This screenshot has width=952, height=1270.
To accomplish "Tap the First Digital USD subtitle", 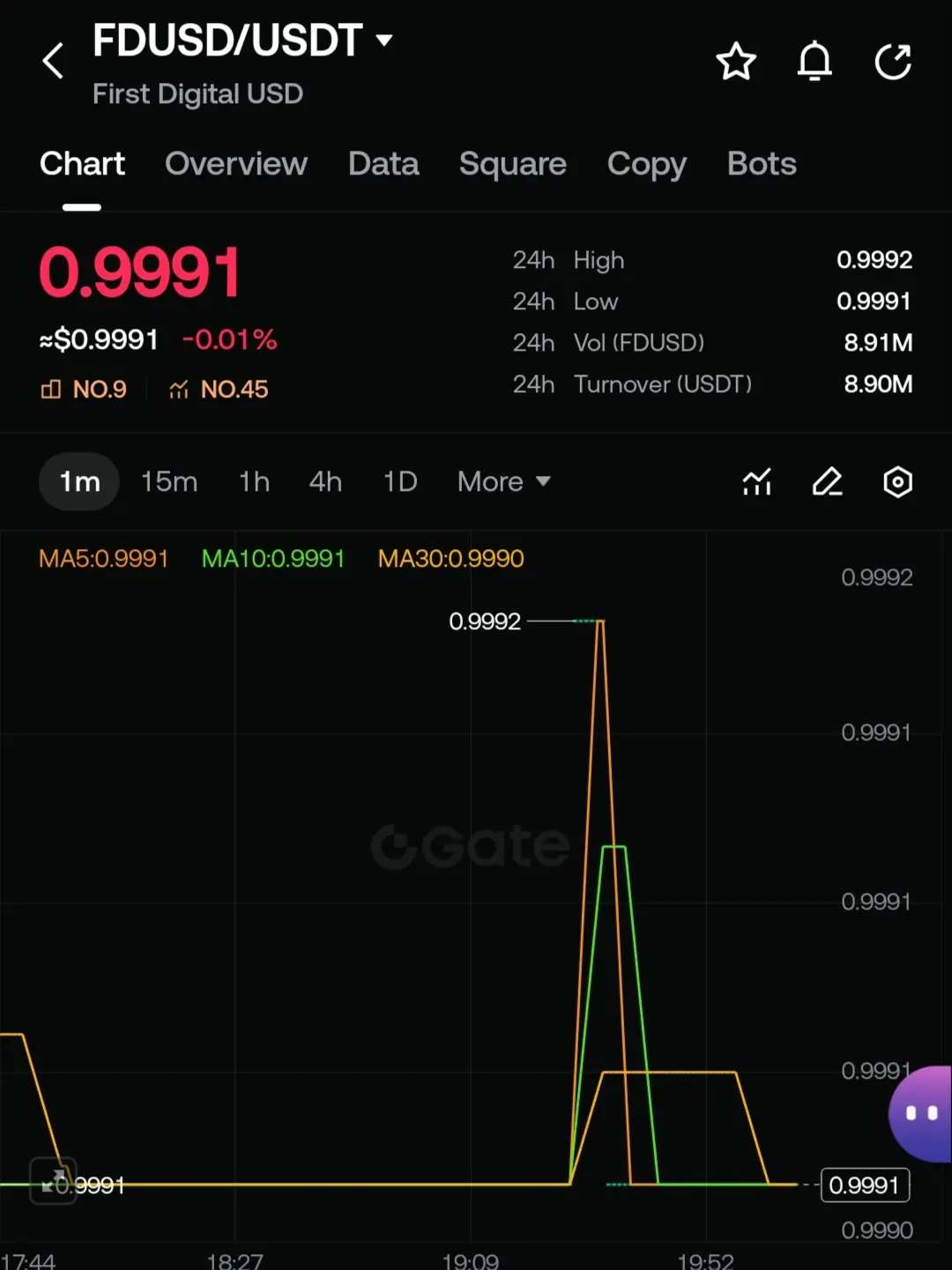I will (197, 94).
